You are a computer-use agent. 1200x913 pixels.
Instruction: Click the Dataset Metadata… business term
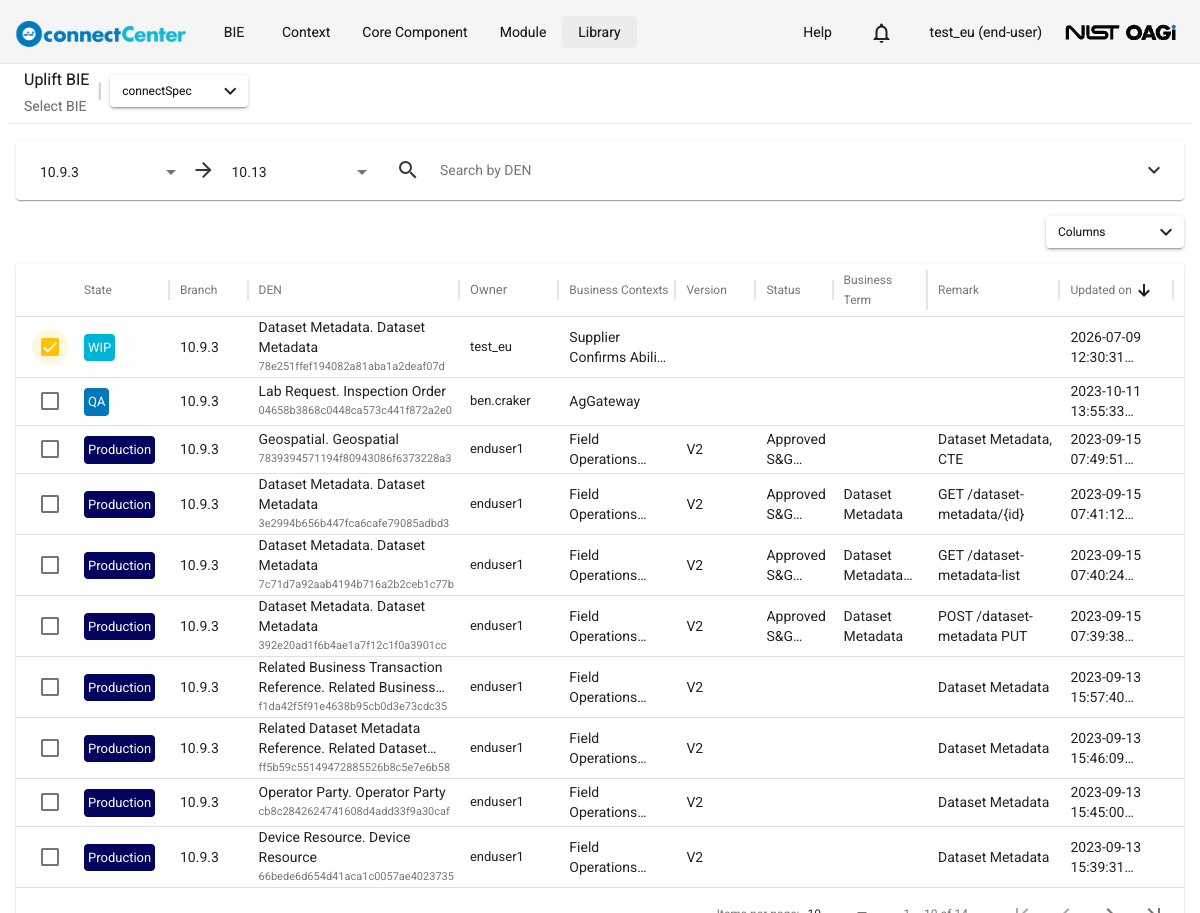coord(878,565)
